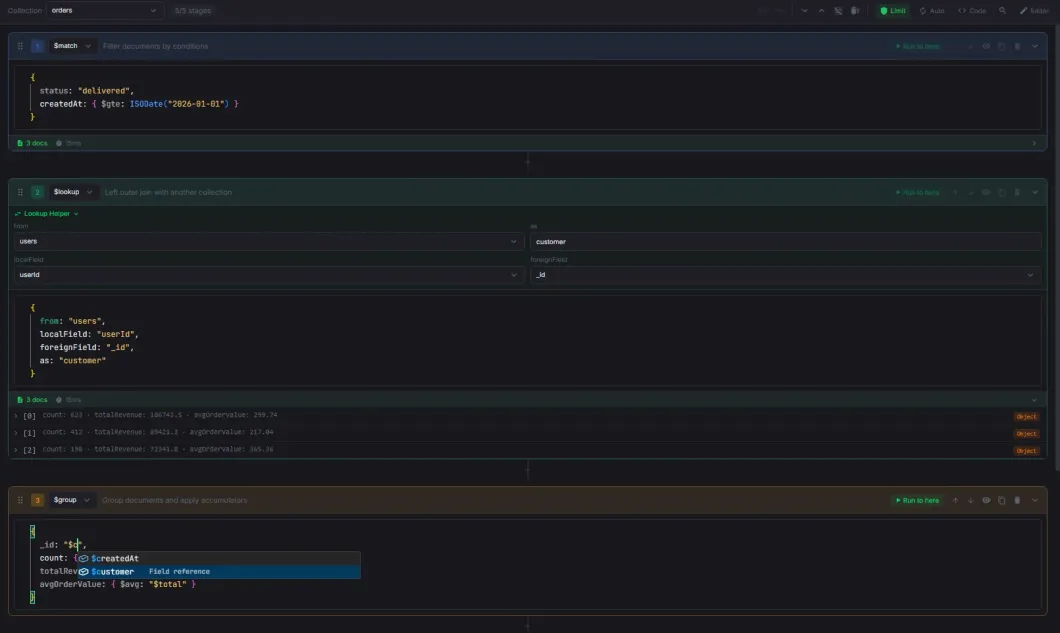Collapse all stages with the toolbar chevron icon
Viewport: 1060px width, 633px height.
coord(804,10)
